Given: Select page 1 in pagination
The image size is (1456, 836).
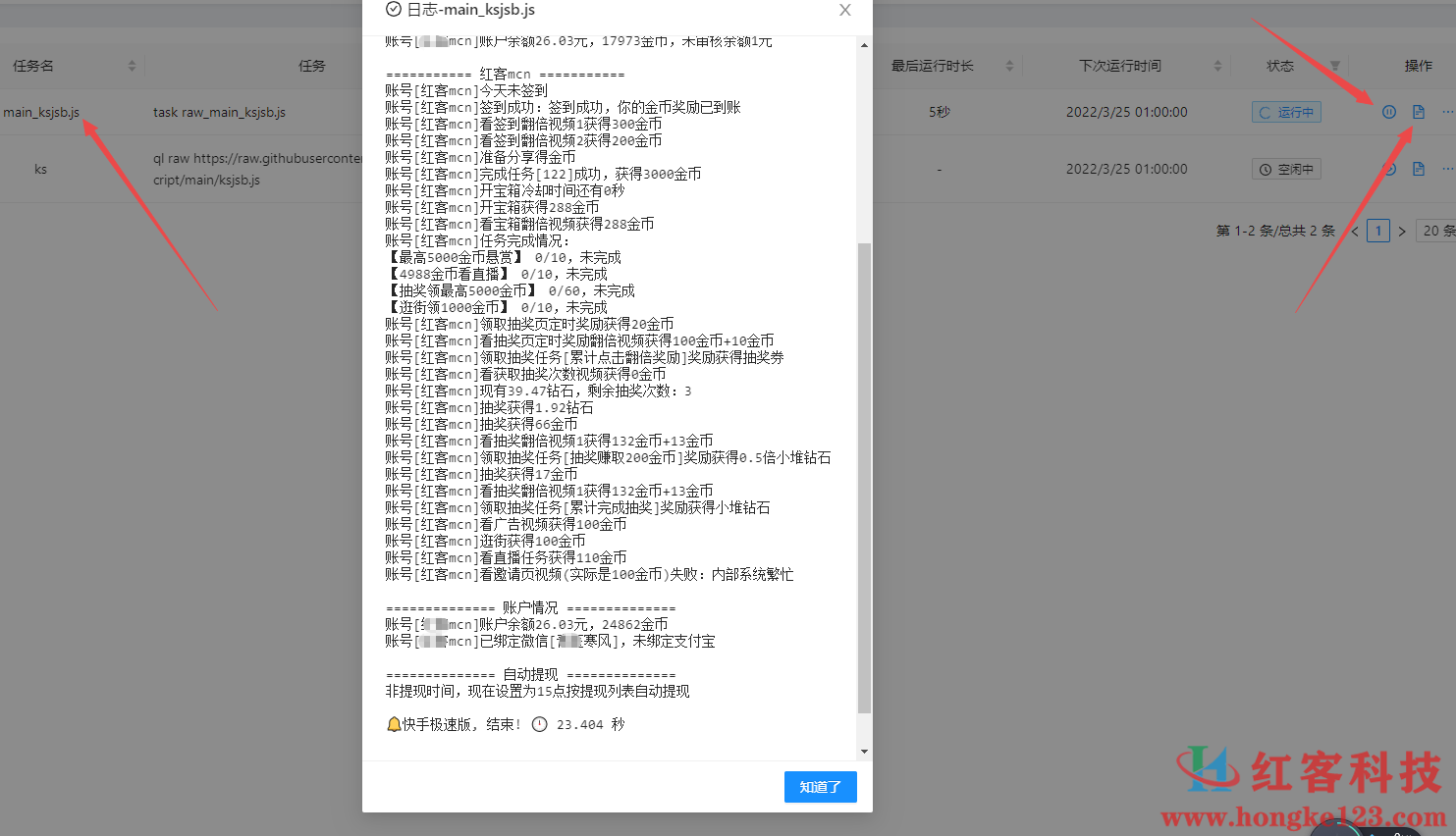Looking at the screenshot, I should 1378,232.
